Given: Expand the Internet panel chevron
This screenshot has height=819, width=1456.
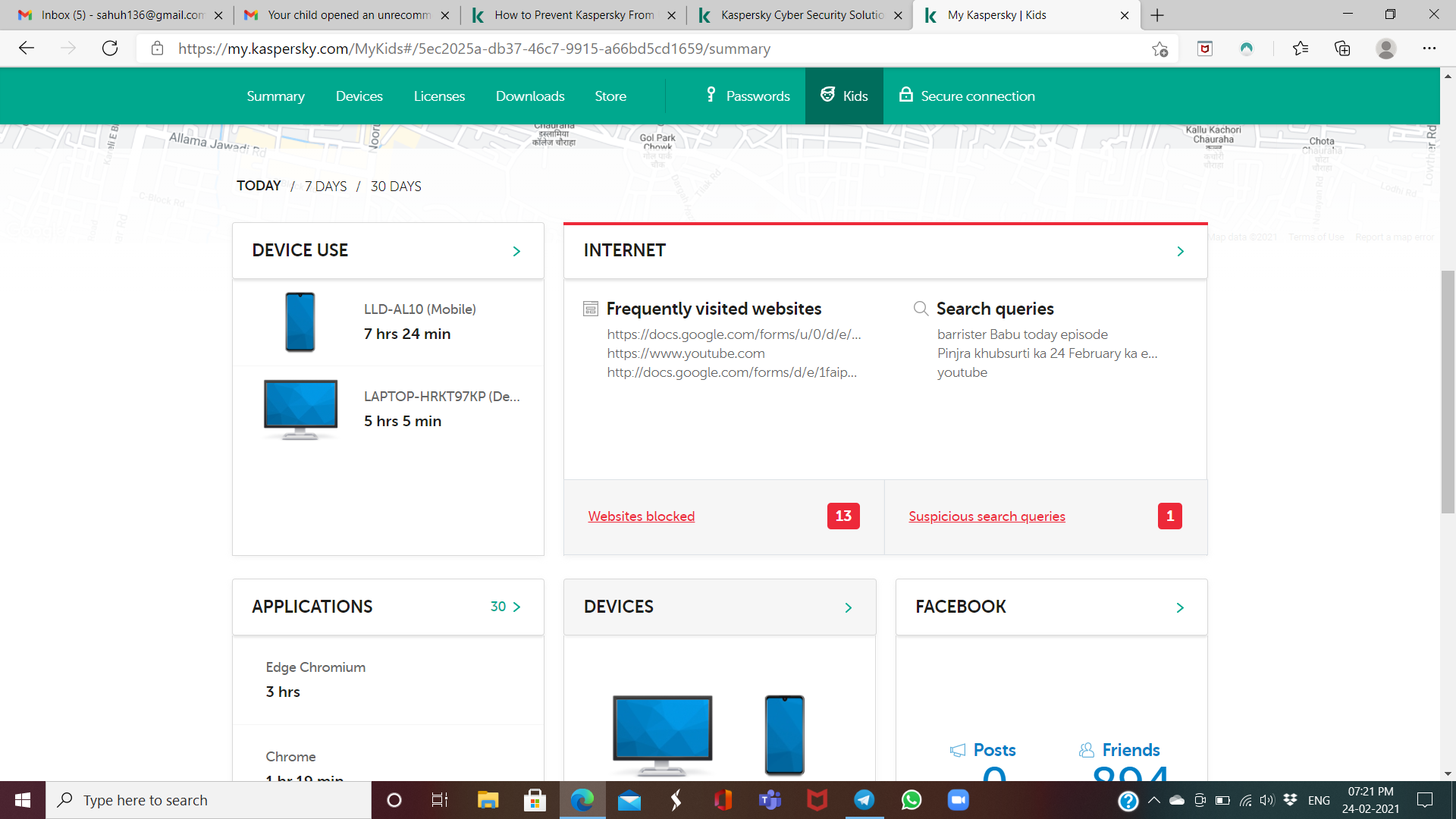Looking at the screenshot, I should (1180, 251).
